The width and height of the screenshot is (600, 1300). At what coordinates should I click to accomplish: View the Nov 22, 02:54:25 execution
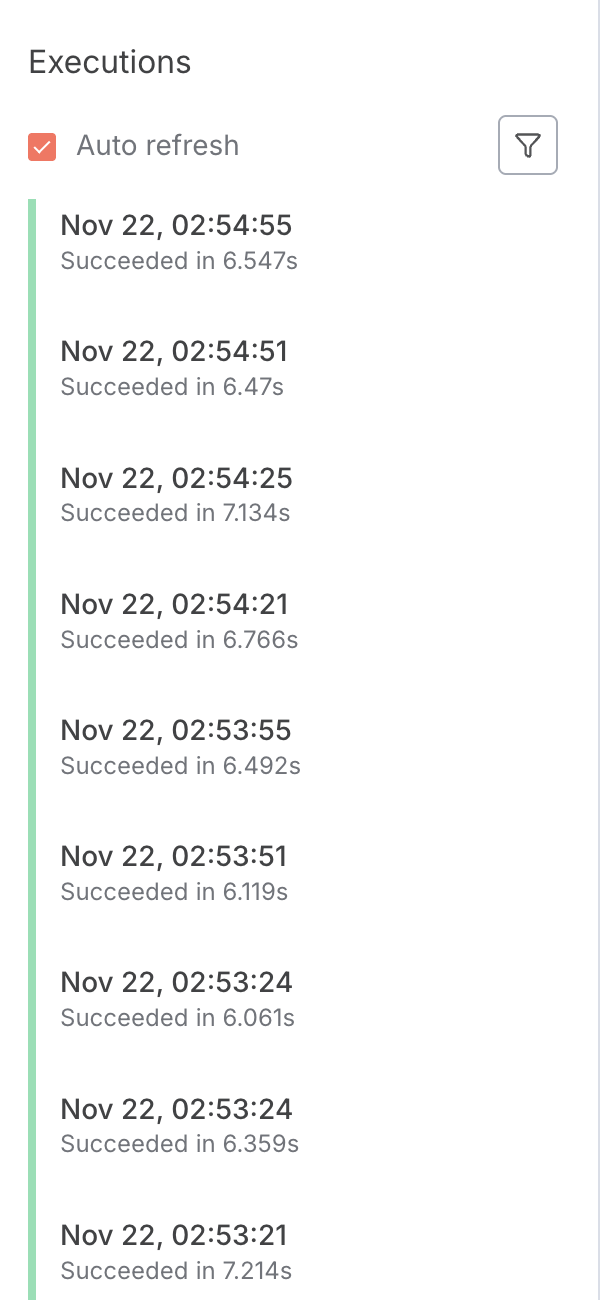pos(176,478)
